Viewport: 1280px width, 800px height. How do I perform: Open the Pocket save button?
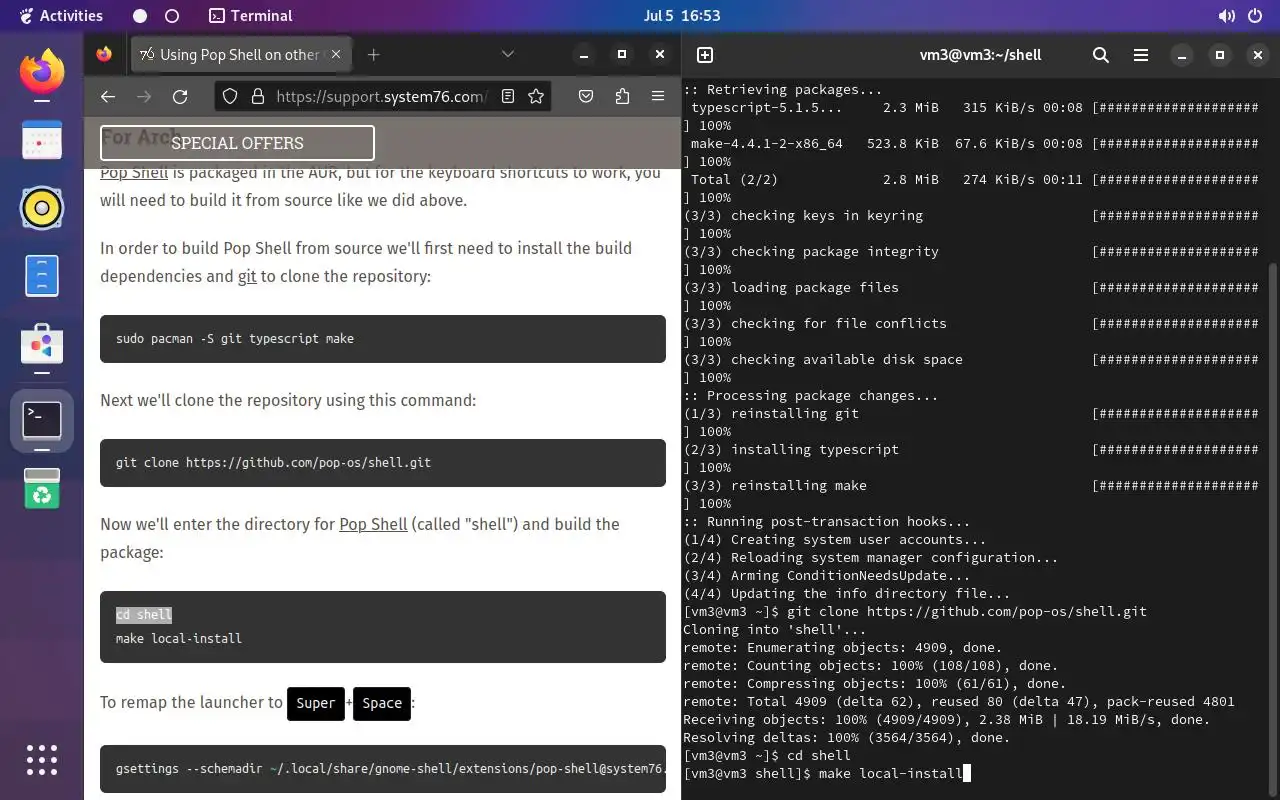pos(587,96)
